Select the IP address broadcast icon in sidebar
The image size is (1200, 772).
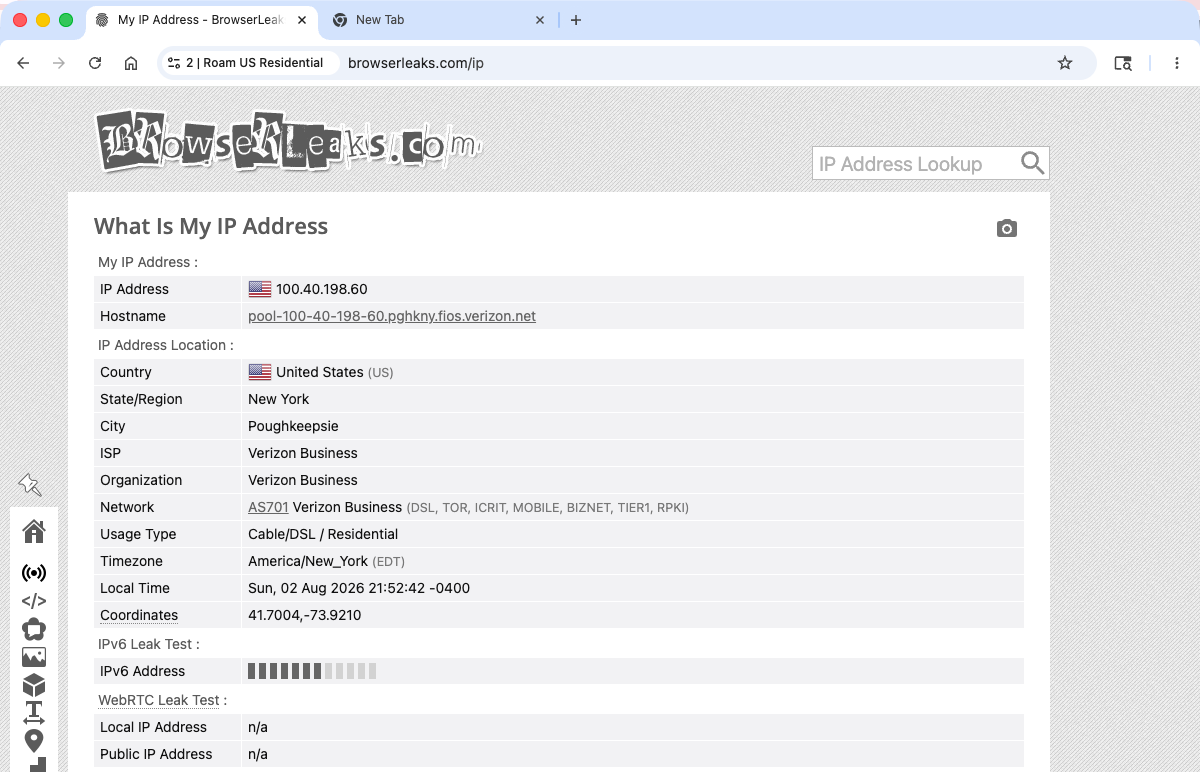click(x=34, y=573)
